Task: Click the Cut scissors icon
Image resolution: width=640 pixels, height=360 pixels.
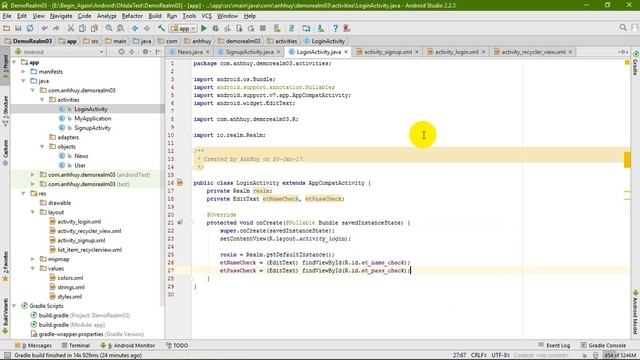Action: [x=71, y=28]
